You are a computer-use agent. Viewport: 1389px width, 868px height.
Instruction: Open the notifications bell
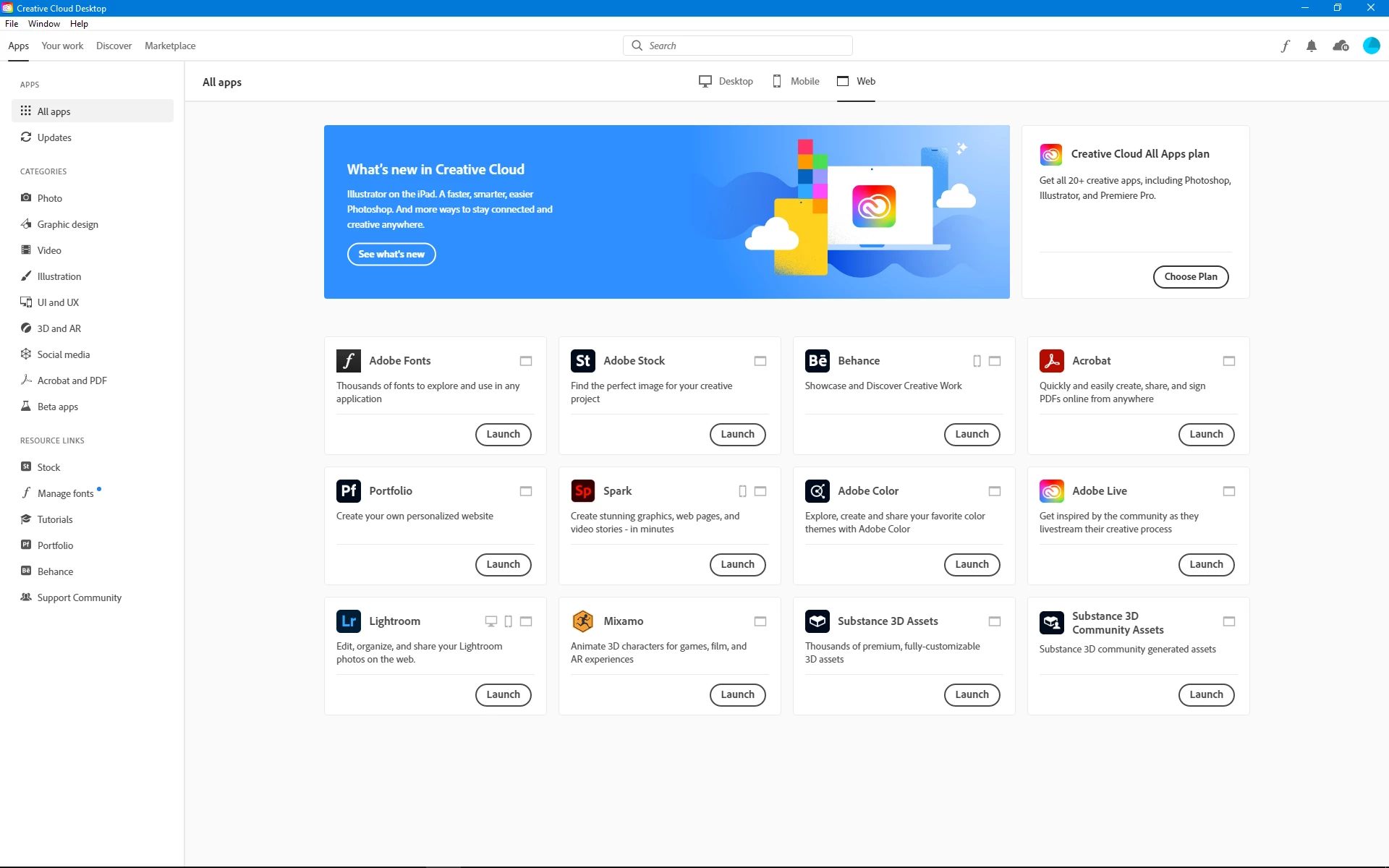1312,46
